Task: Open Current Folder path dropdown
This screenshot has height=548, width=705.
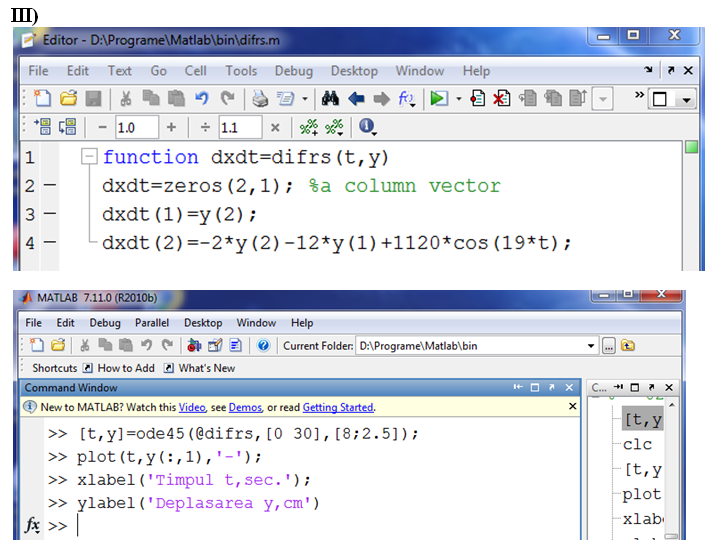Action: 591,346
